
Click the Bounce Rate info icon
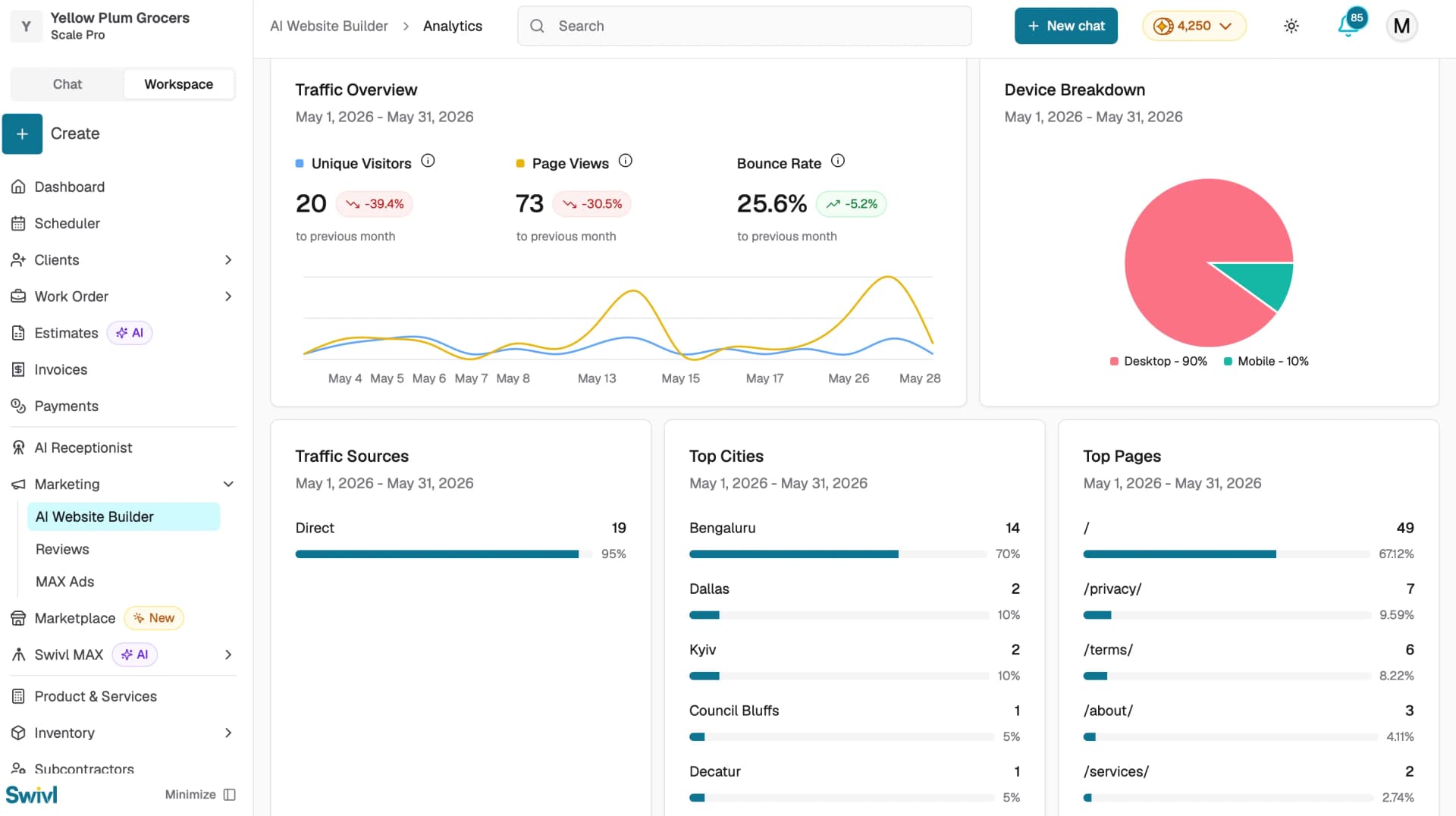coord(838,161)
